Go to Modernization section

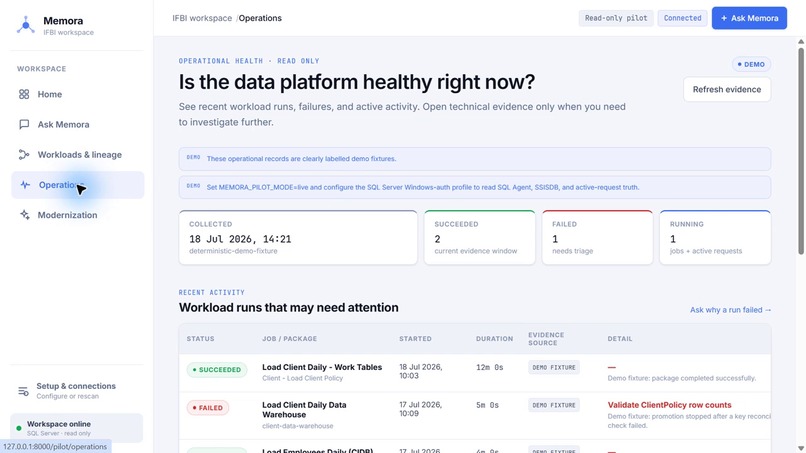tap(78, 215)
